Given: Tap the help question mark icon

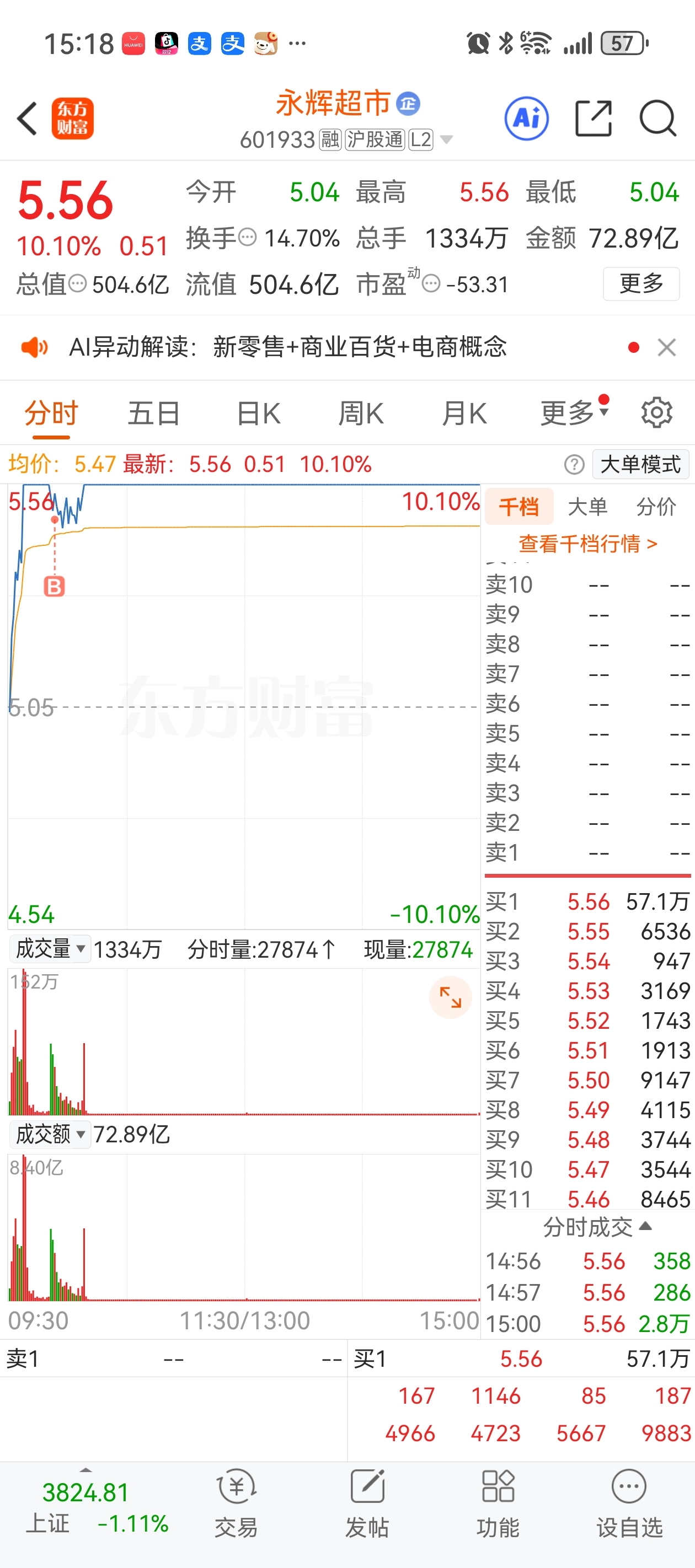Looking at the screenshot, I should tap(574, 464).
